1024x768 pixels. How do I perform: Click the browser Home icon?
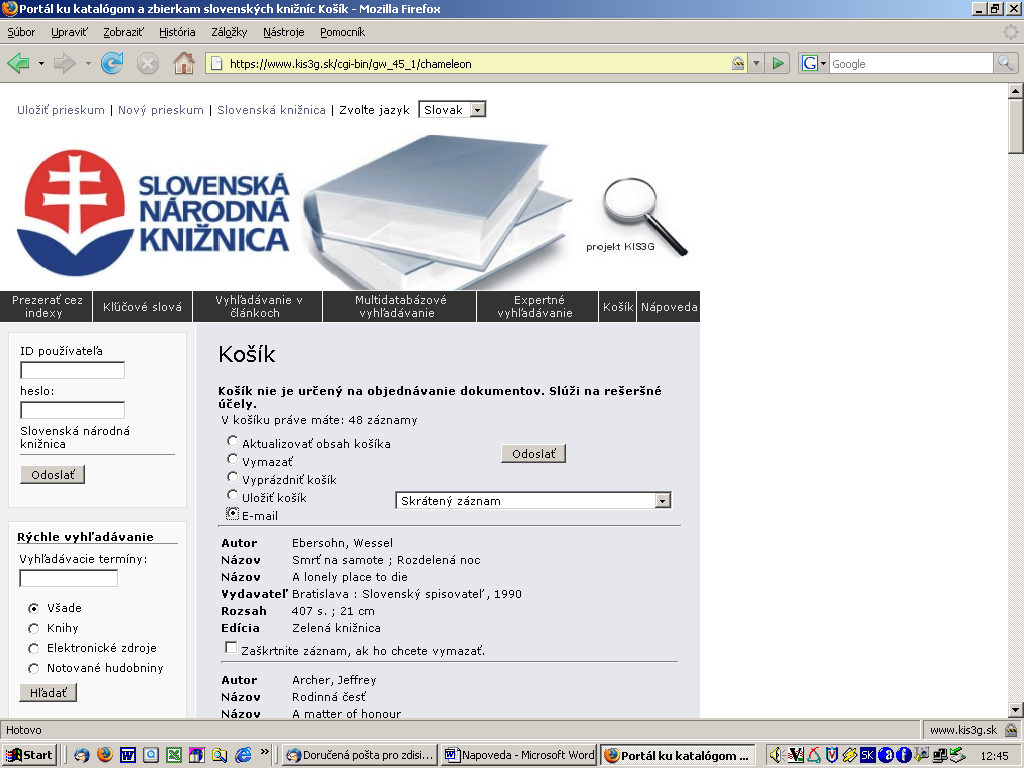184,64
